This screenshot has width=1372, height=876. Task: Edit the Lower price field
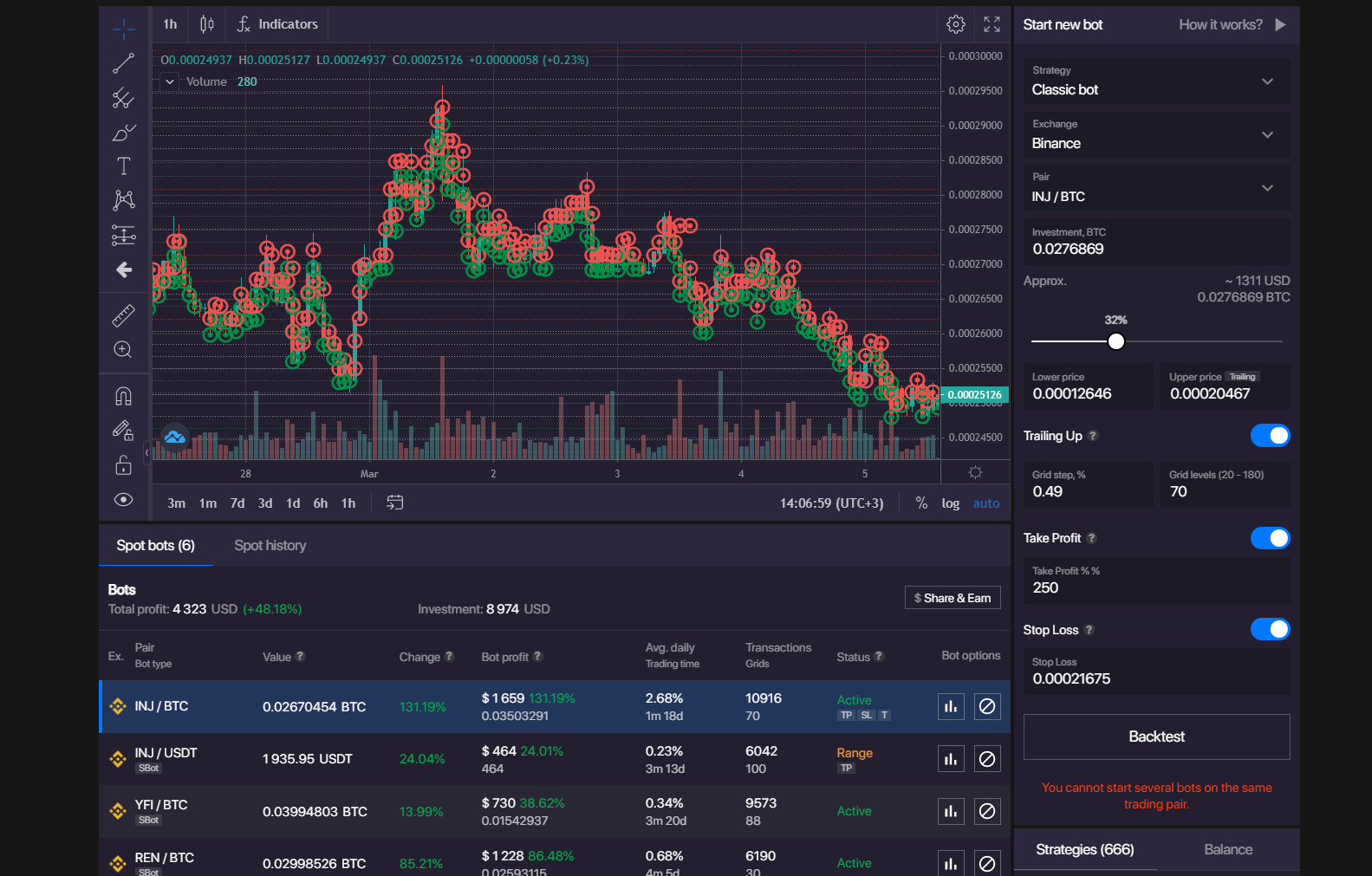point(1088,386)
